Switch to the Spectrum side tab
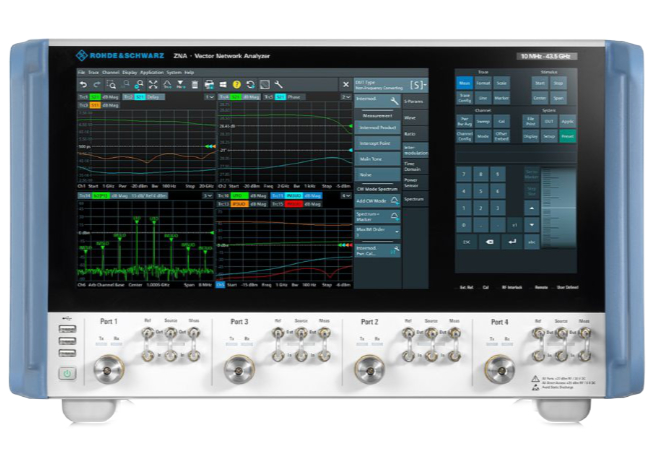652x456 pixels. pos(415,199)
